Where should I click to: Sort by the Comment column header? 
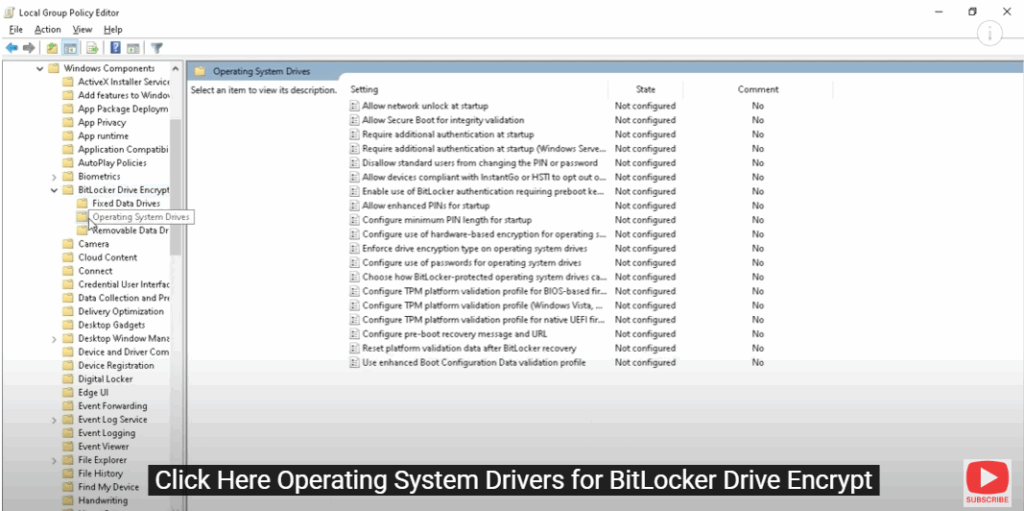point(758,90)
